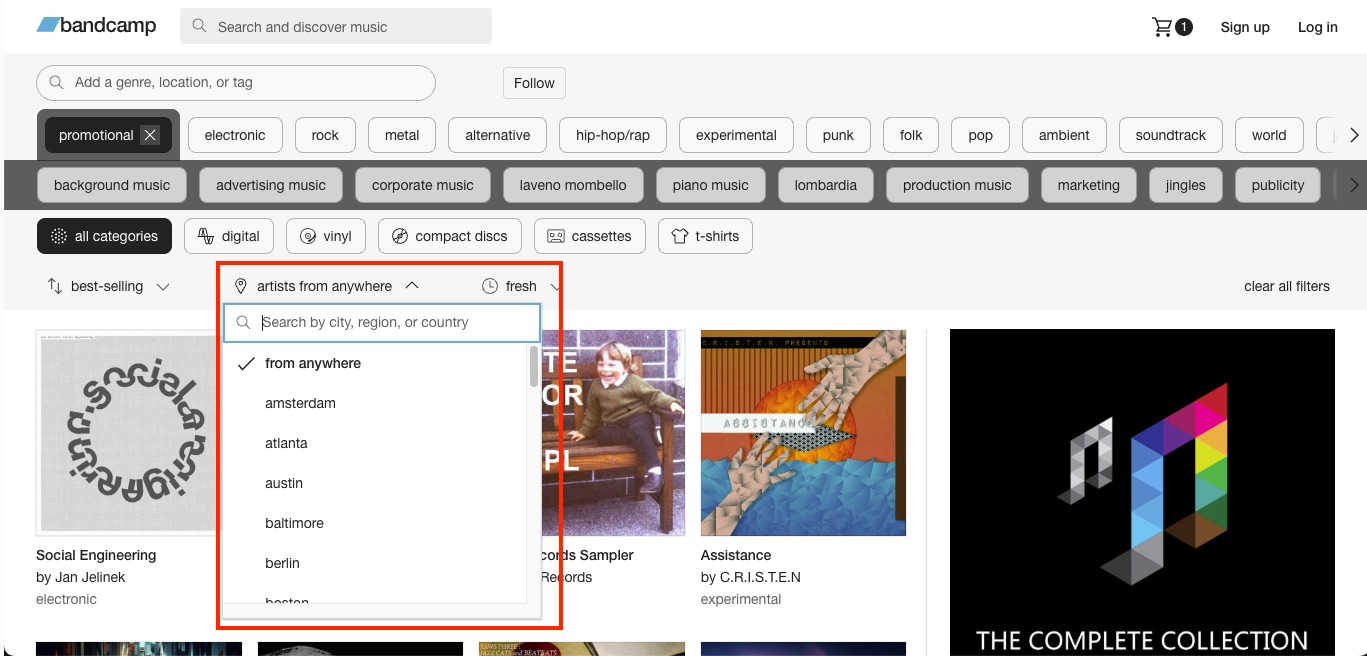Switch to the hip-hop/rap genre
Screen dimensions: 1367x656
(x=612, y=134)
